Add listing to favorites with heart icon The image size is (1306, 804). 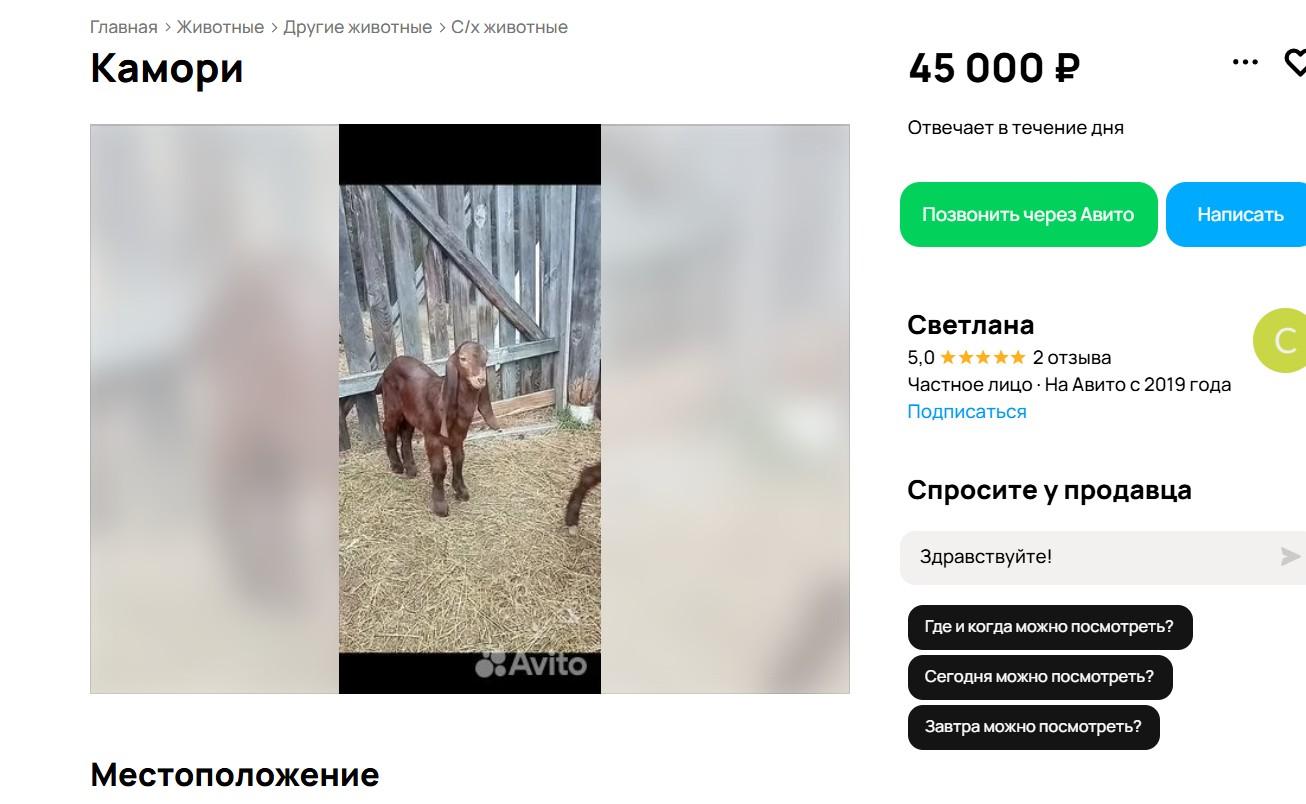1296,63
